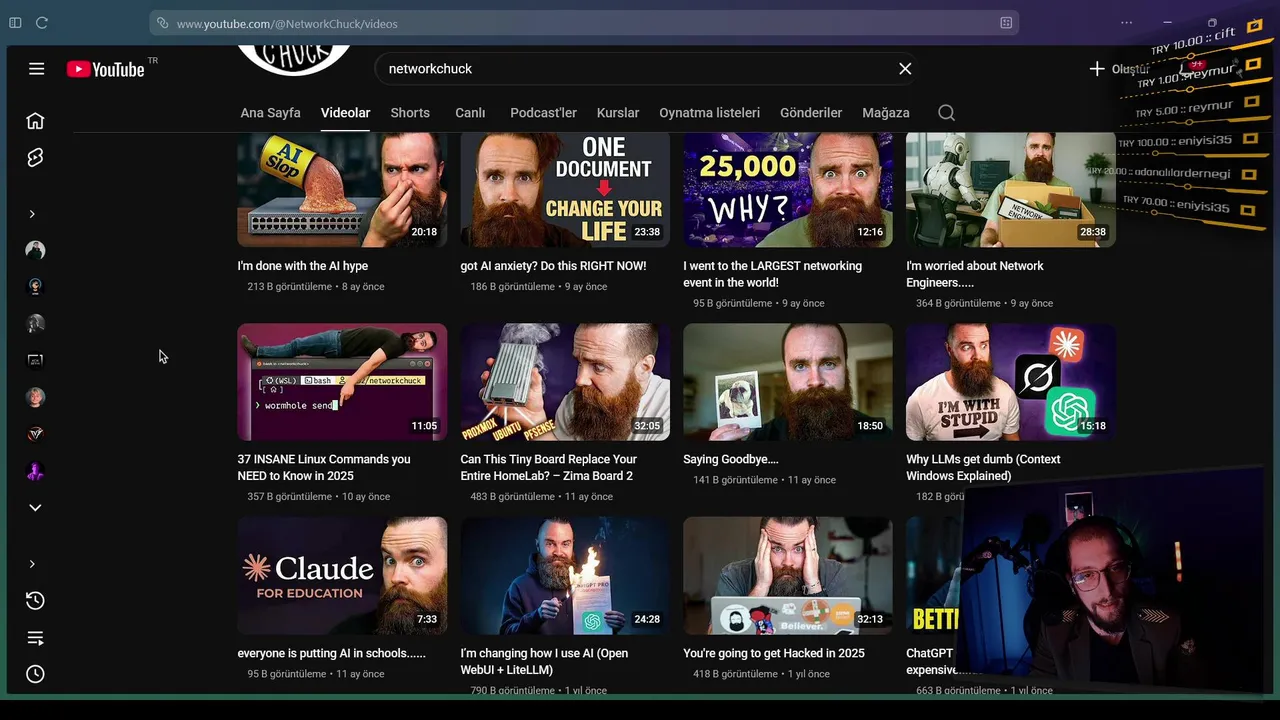Open title got AI anxiety? Do this RIGHT NOW!

pos(553,266)
